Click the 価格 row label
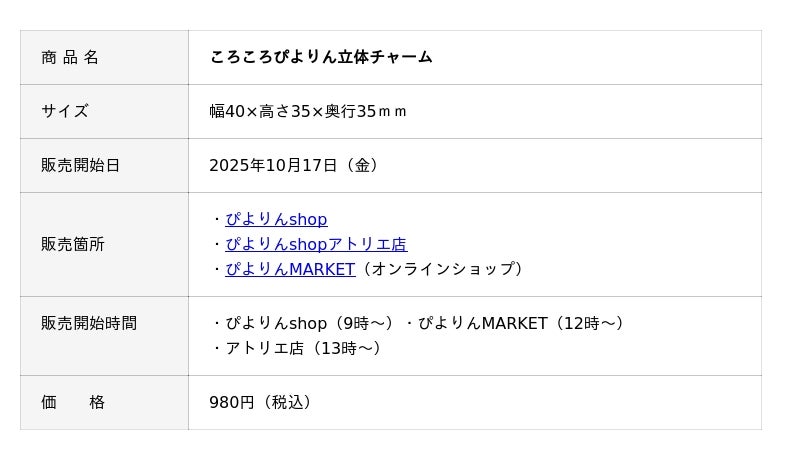The image size is (800, 460). coord(72,402)
